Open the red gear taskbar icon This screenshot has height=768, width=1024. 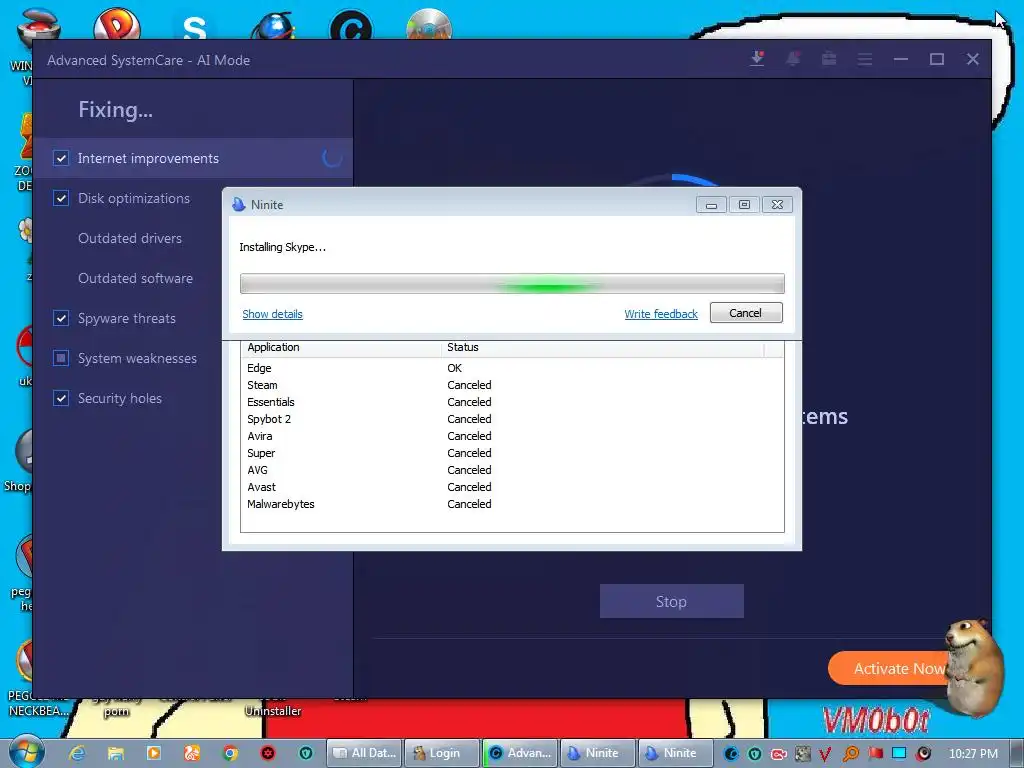tap(268, 753)
